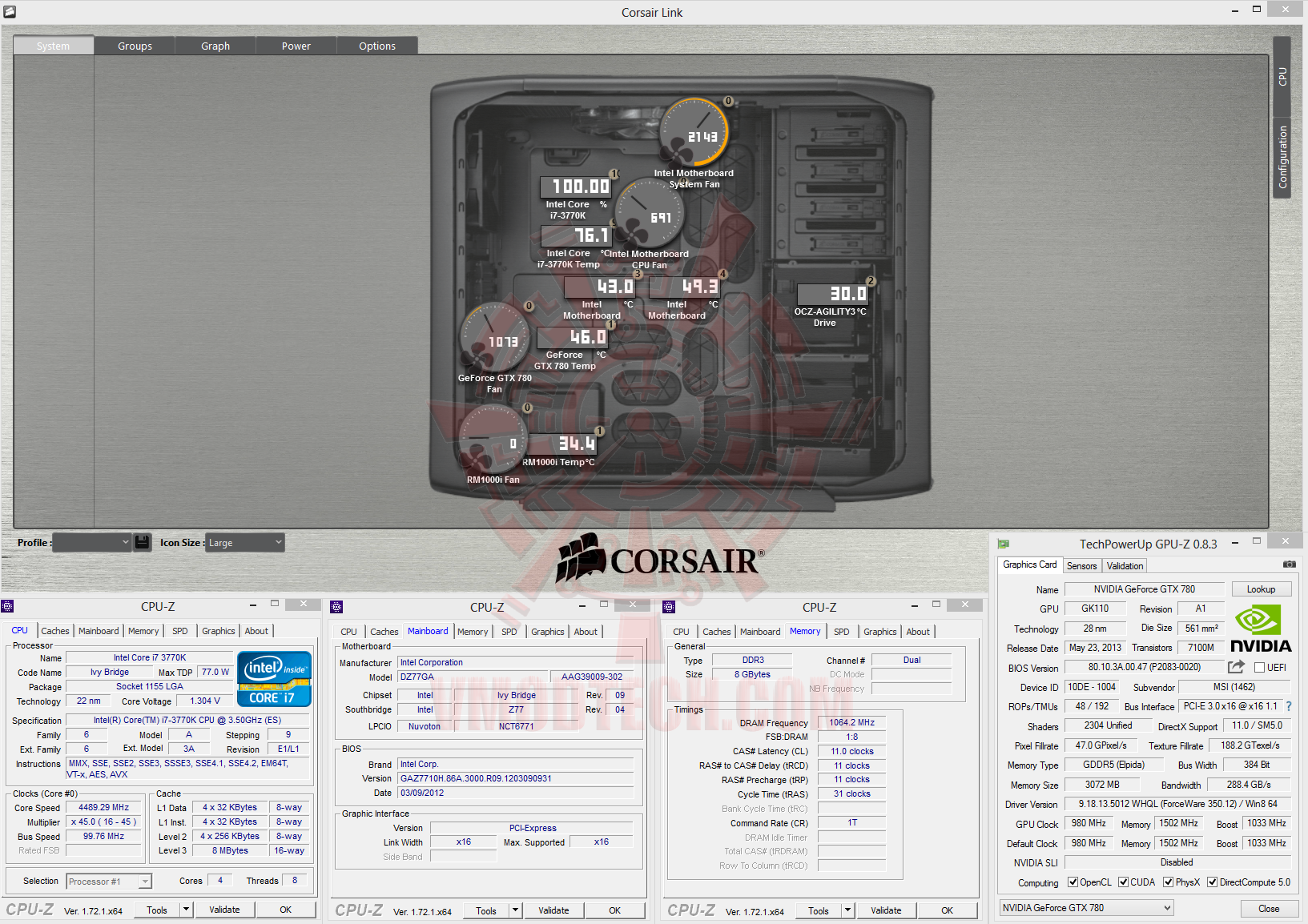Click the app icon of the CPU-Z Memory window
Viewport: 1308px width, 924px height.
[x=669, y=607]
